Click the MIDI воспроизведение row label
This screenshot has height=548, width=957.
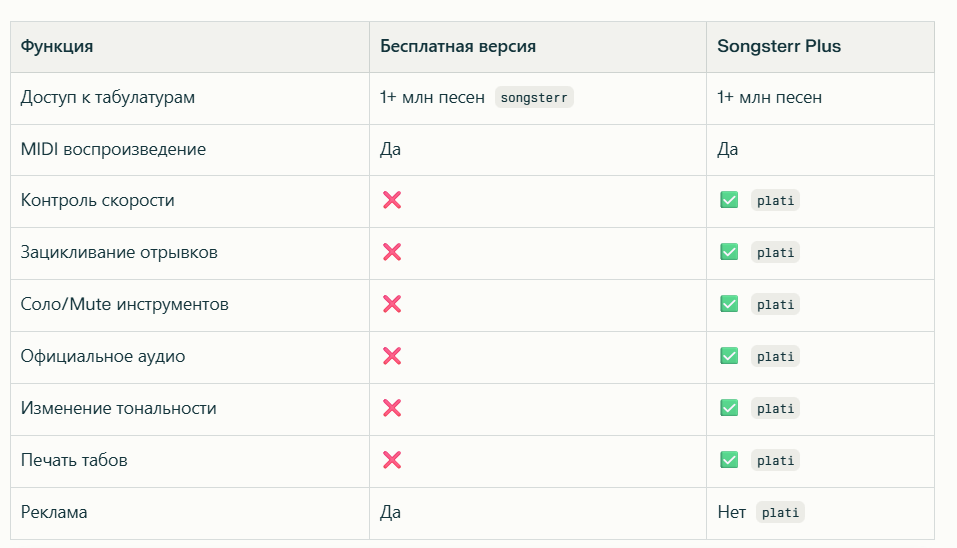coord(113,149)
